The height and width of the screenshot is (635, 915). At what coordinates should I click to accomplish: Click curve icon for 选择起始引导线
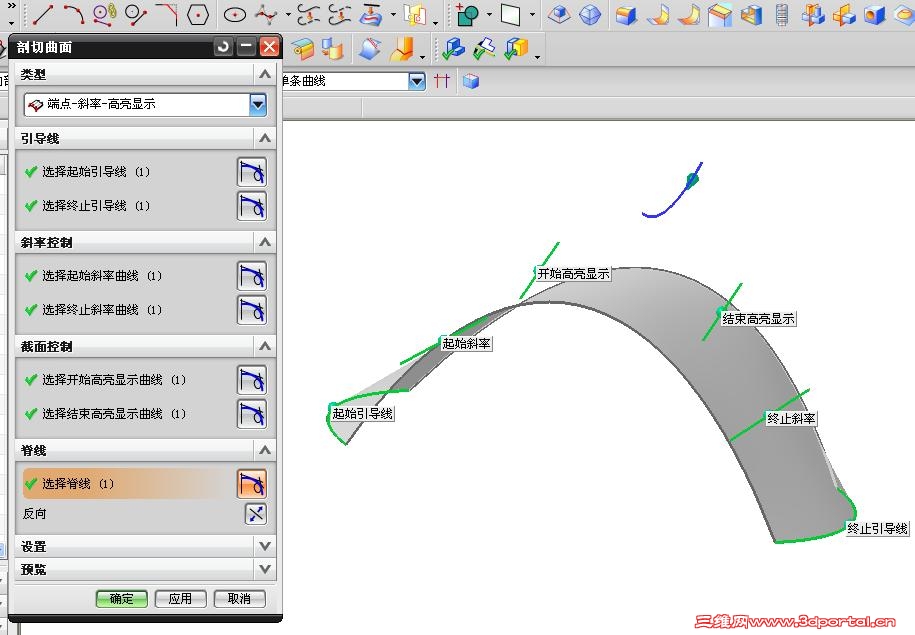(x=252, y=172)
